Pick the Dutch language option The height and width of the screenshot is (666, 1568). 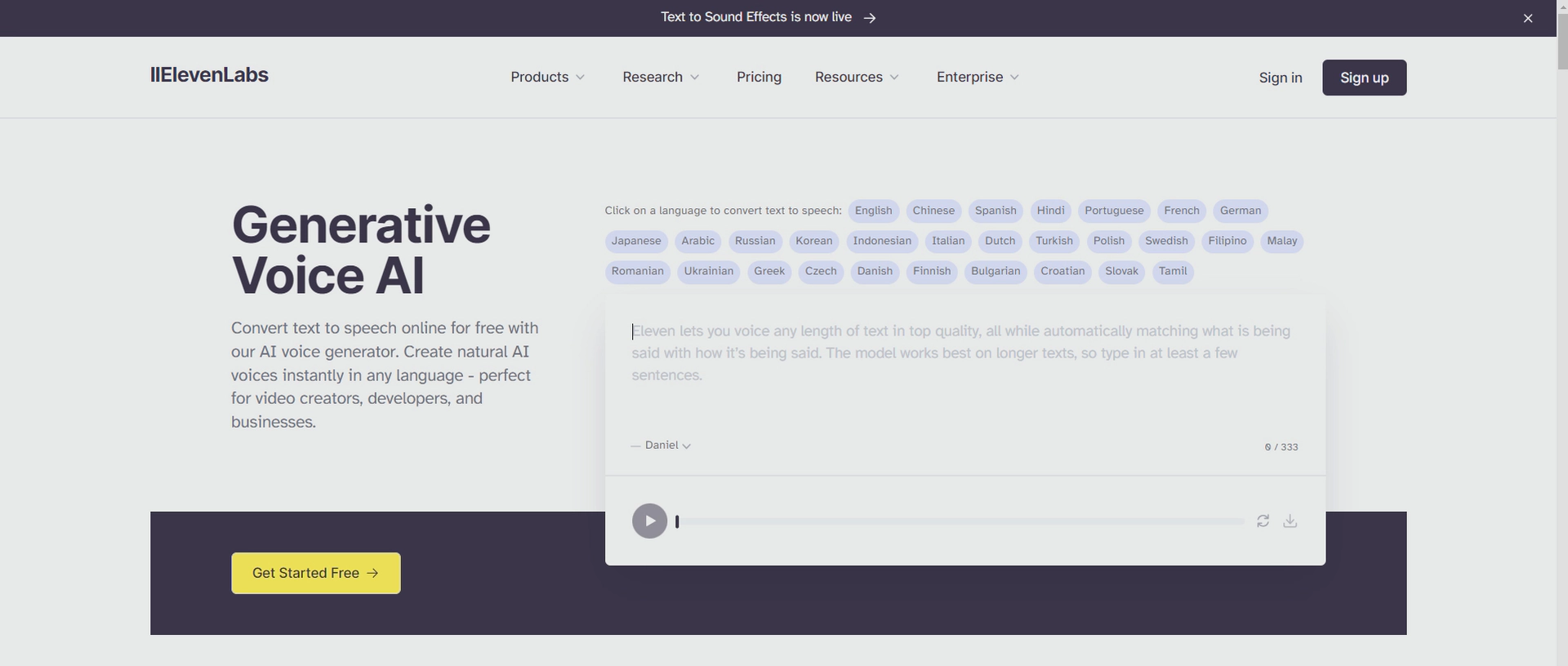click(1000, 241)
